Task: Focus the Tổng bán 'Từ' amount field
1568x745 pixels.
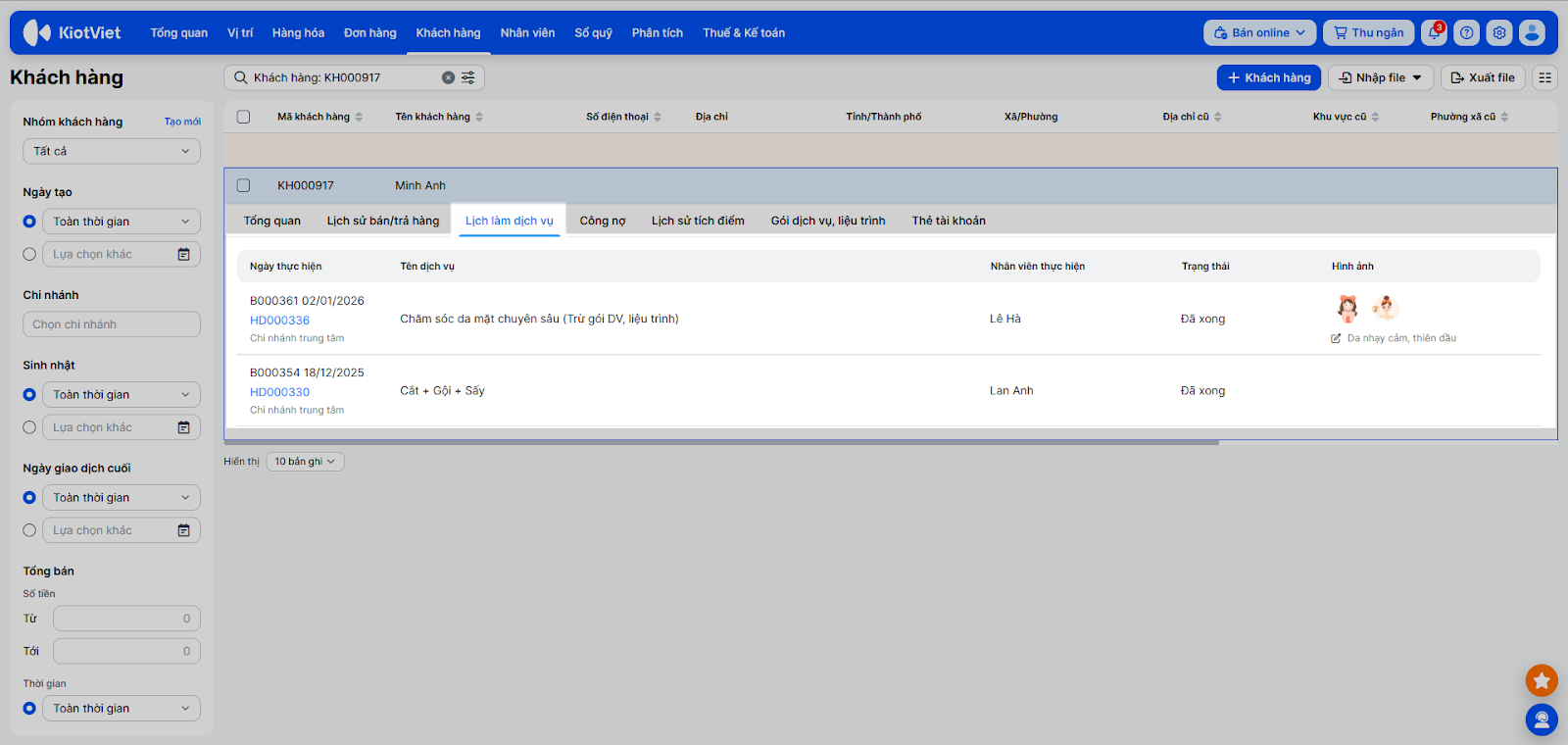Action: pos(126,619)
